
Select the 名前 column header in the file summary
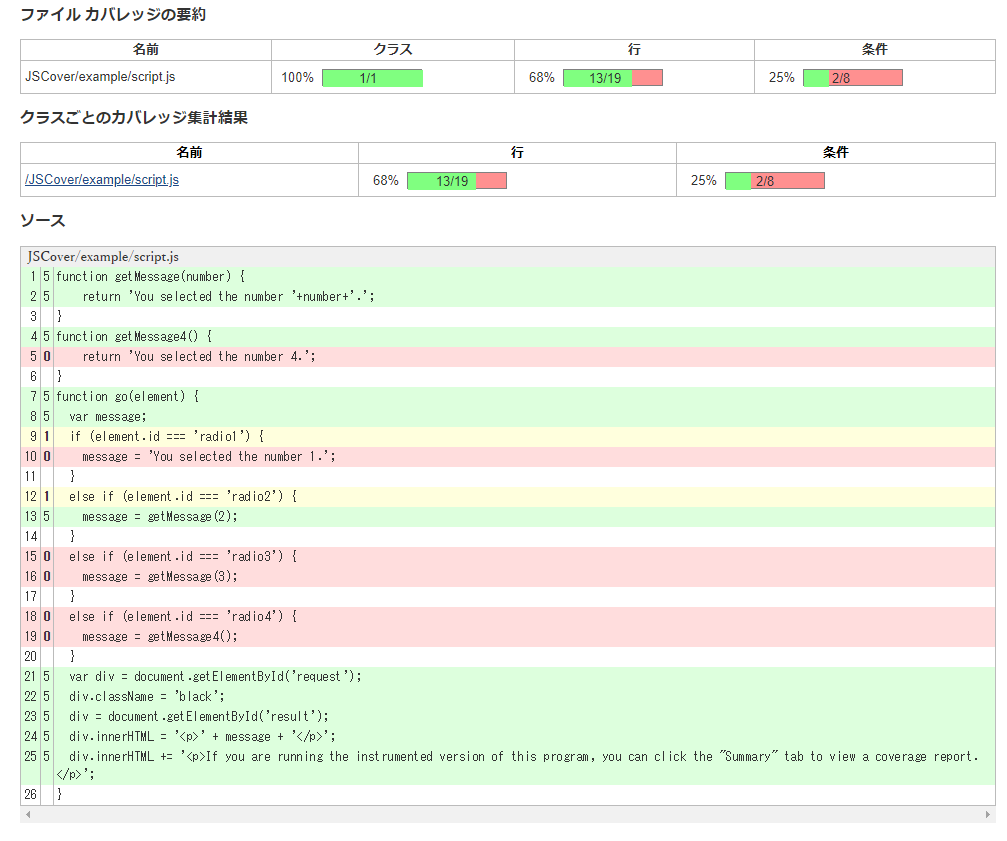(x=144, y=49)
